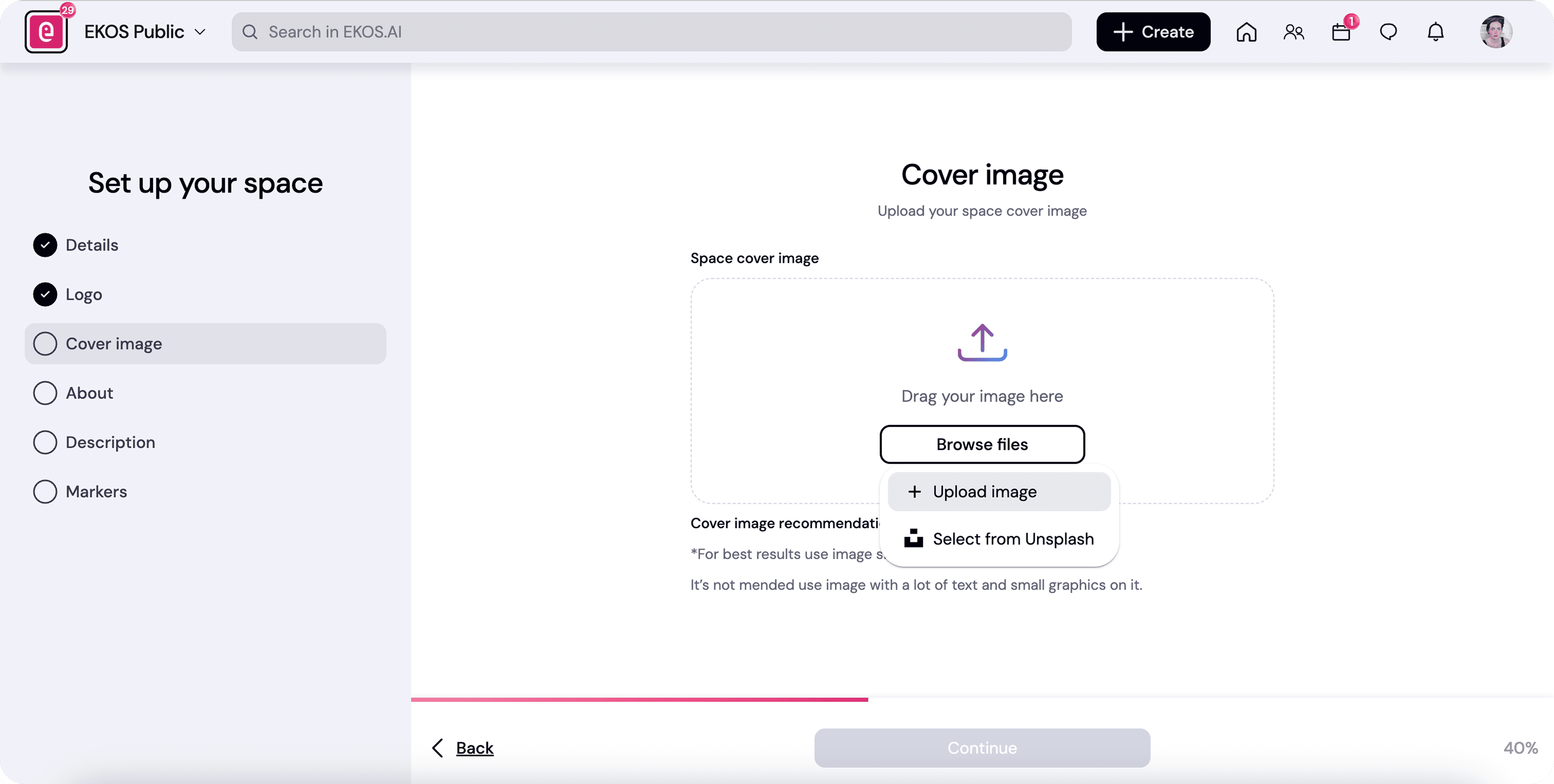Open the Create dropdown button
The height and width of the screenshot is (784, 1554).
1153,32
